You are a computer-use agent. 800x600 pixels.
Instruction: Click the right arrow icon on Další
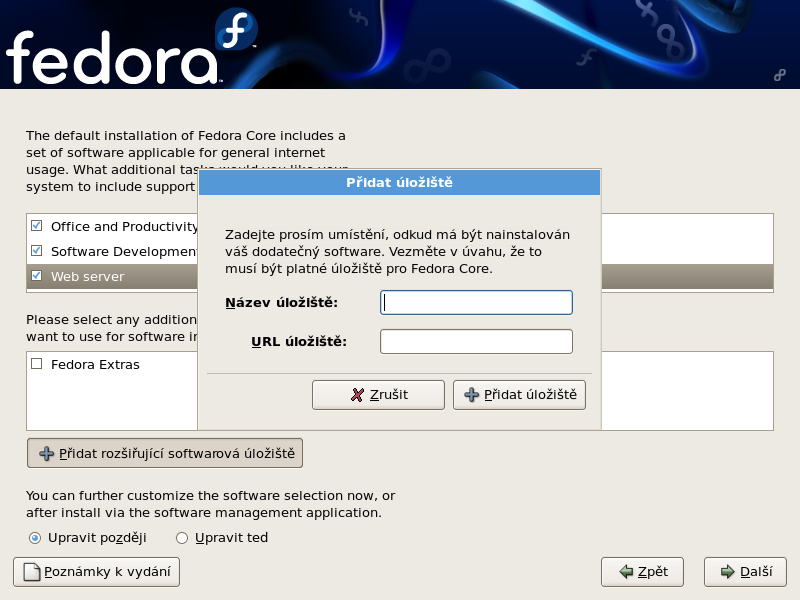click(x=728, y=572)
